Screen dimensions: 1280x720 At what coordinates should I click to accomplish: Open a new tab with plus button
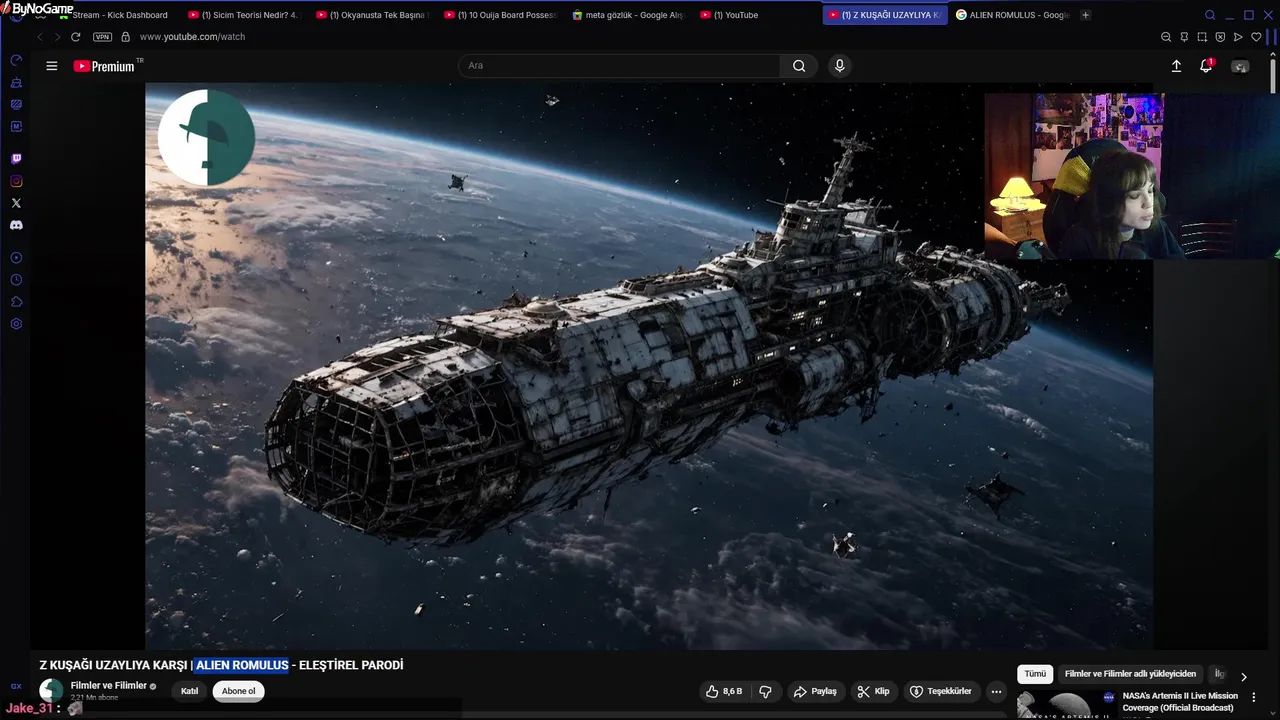point(1086,15)
